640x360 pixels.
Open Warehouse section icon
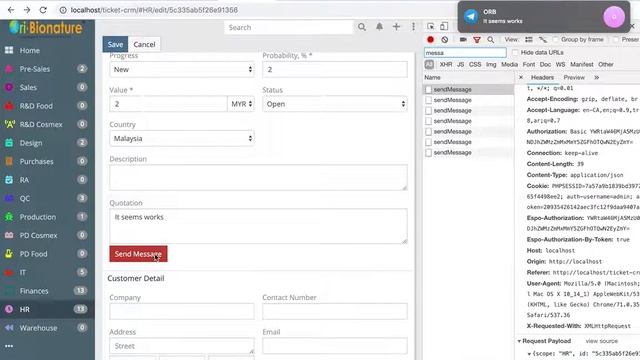[x=9, y=328]
